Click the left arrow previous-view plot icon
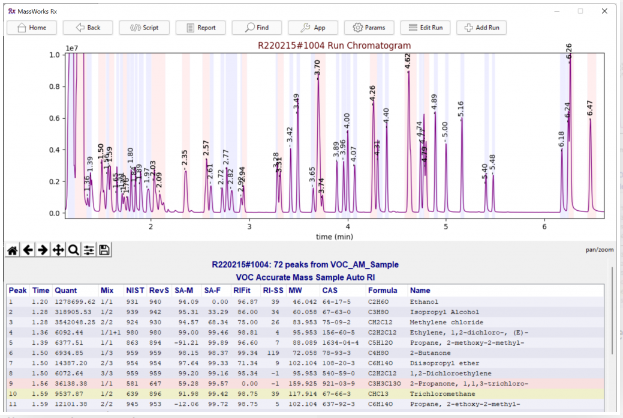This screenshot has width=623, height=418. click(x=28, y=248)
